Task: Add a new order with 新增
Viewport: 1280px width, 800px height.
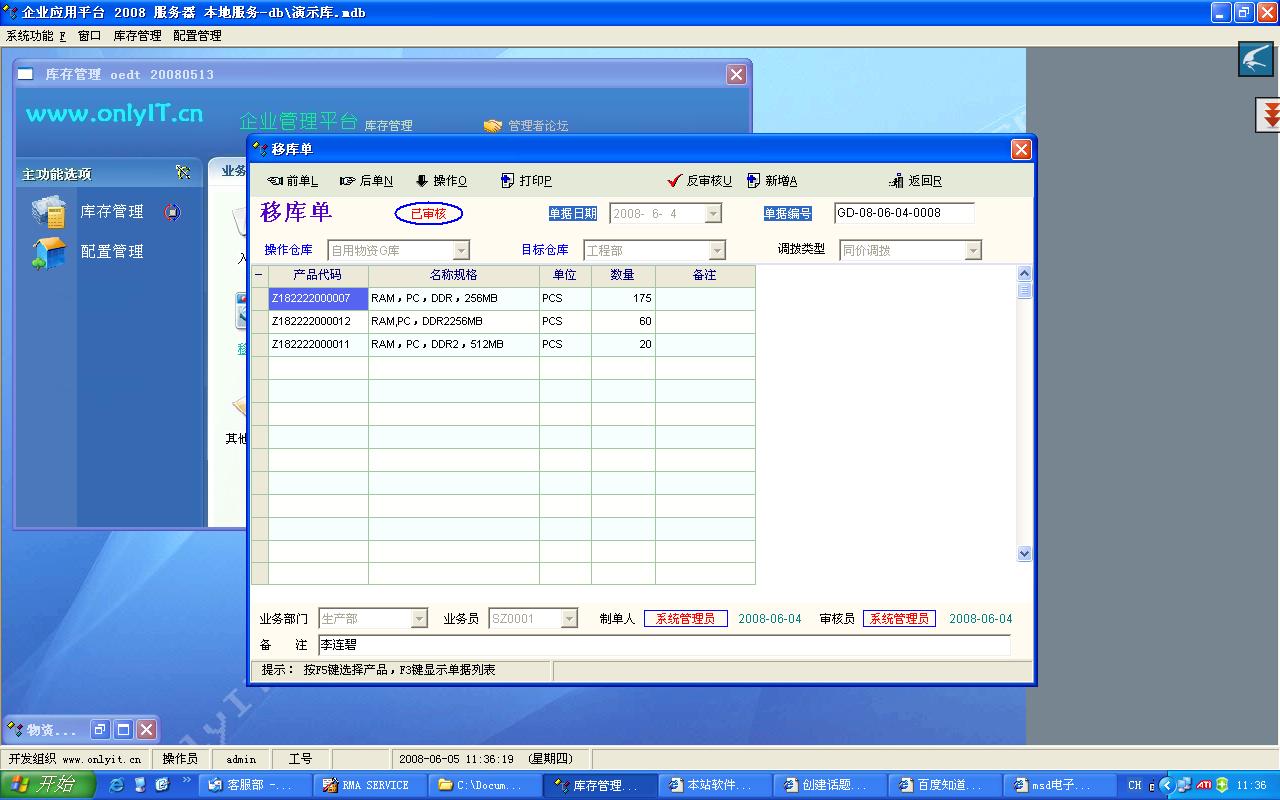Action: [771, 181]
